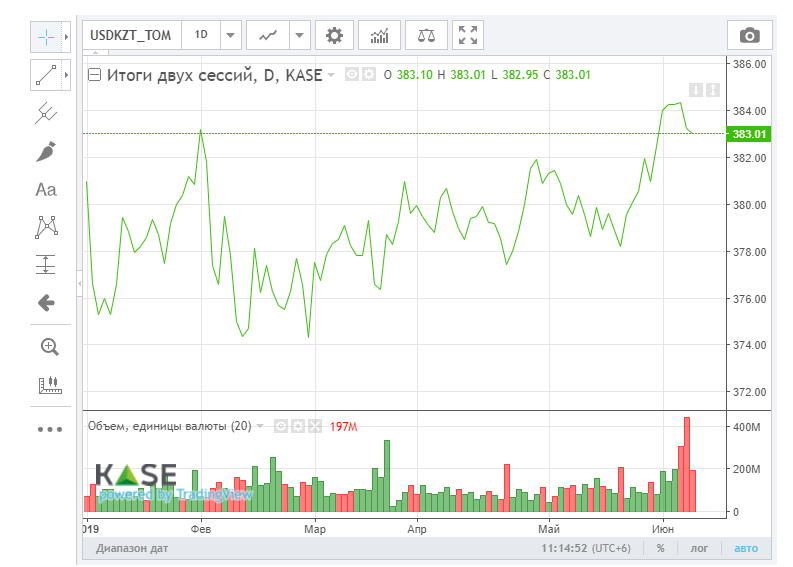Enter fullscreen mode with the expand icon
This screenshot has height=567, width=793.
[467, 35]
